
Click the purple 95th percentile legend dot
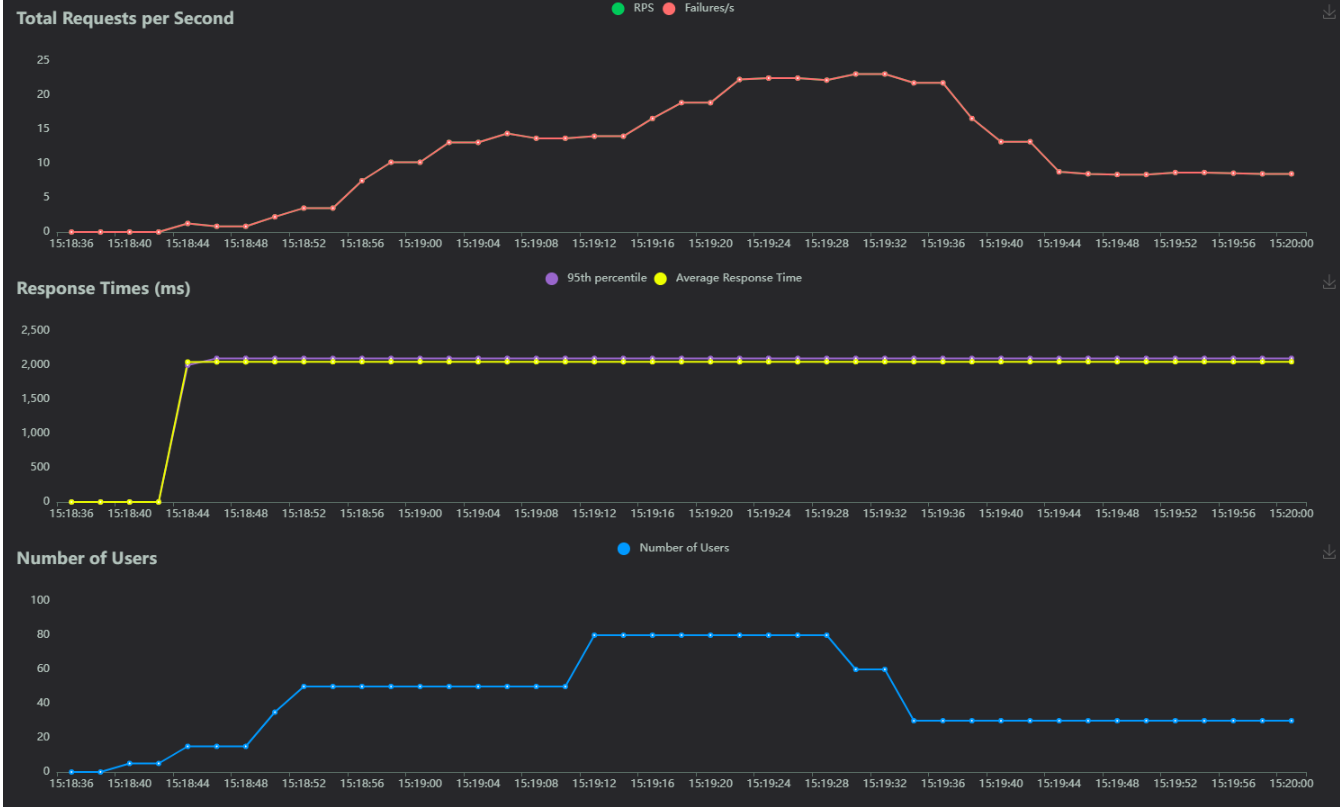click(x=552, y=279)
